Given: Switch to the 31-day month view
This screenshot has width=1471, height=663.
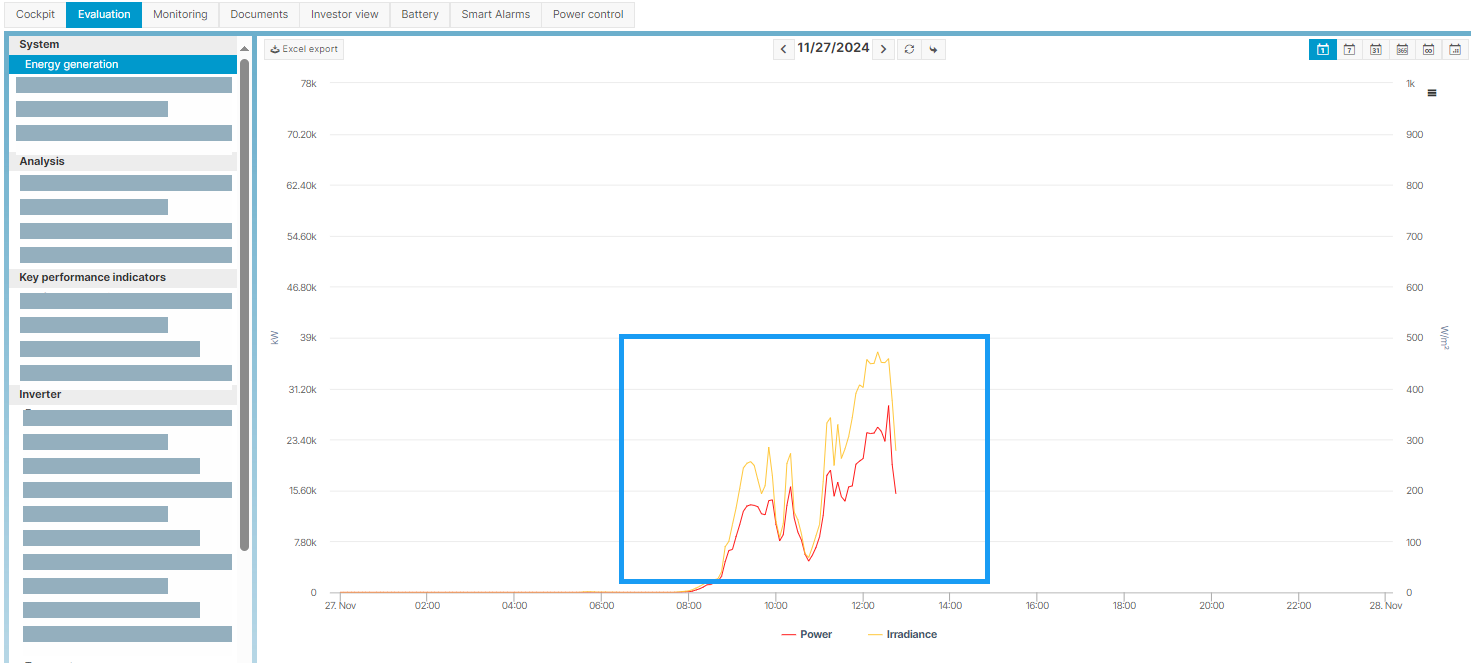Looking at the screenshot, I should [1376, 49].
